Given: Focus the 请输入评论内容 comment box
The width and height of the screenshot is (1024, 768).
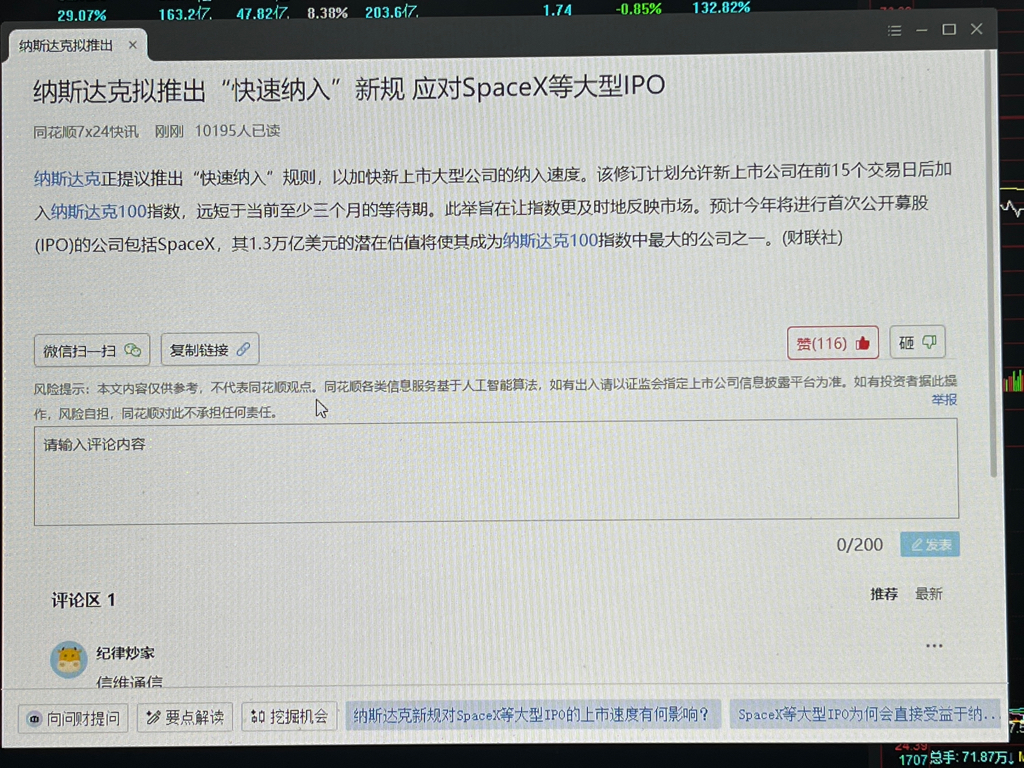Looking at the screenshot, I should [496, 472].
